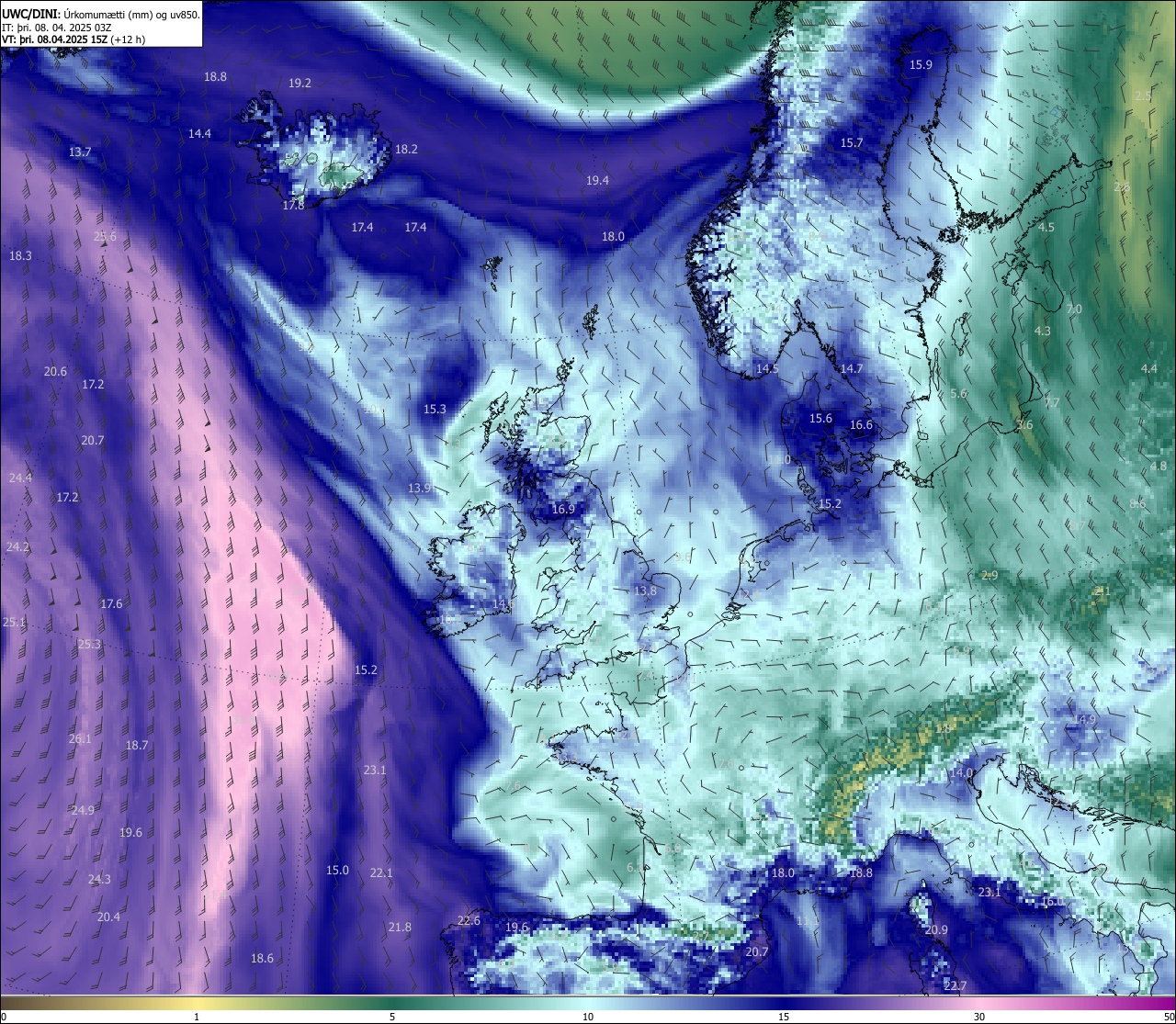Click the 24.9 value label
This screenshot has width=1176, height=1024.
[x=83, y=810]
